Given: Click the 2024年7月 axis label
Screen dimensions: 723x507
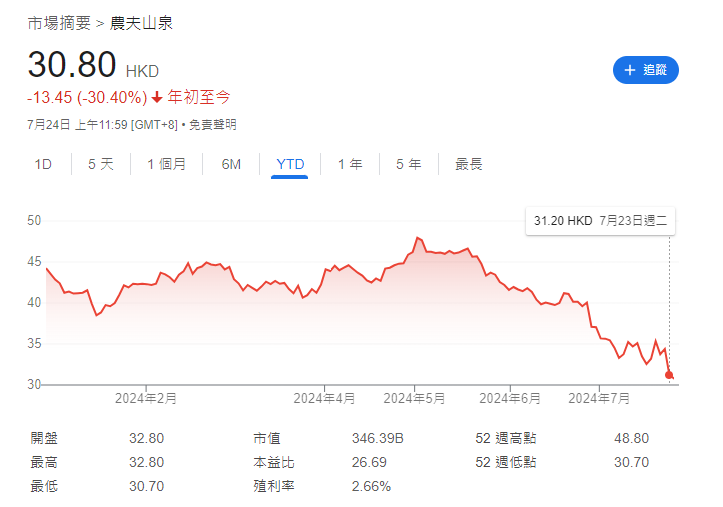Looking at the screenshot, I should click(599, 398).
